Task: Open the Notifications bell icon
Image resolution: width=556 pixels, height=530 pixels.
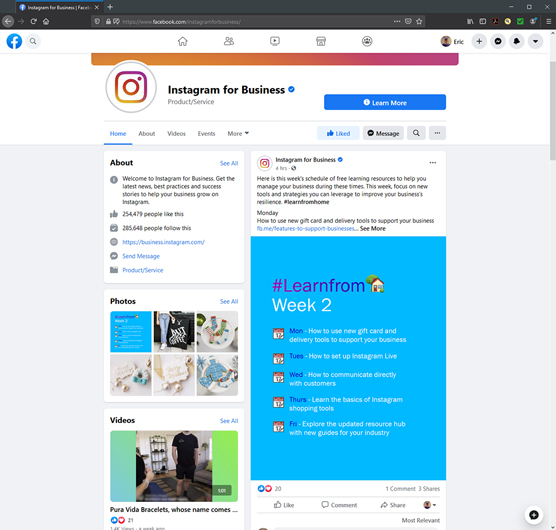Action: pos(517,41)
